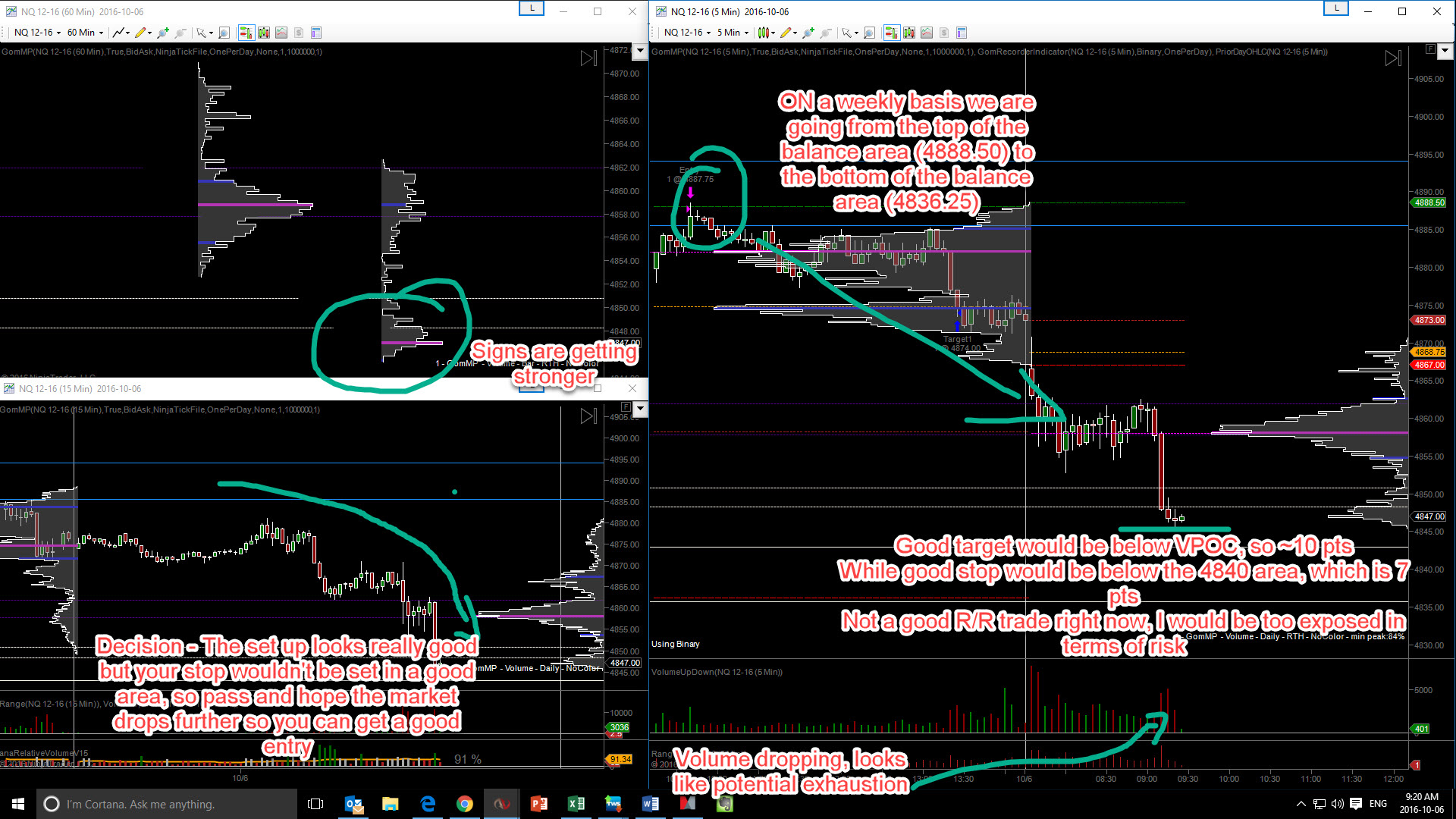Open Excel from taskbar
Screen dimensions: 1456x819
click(x=576, y=804)
